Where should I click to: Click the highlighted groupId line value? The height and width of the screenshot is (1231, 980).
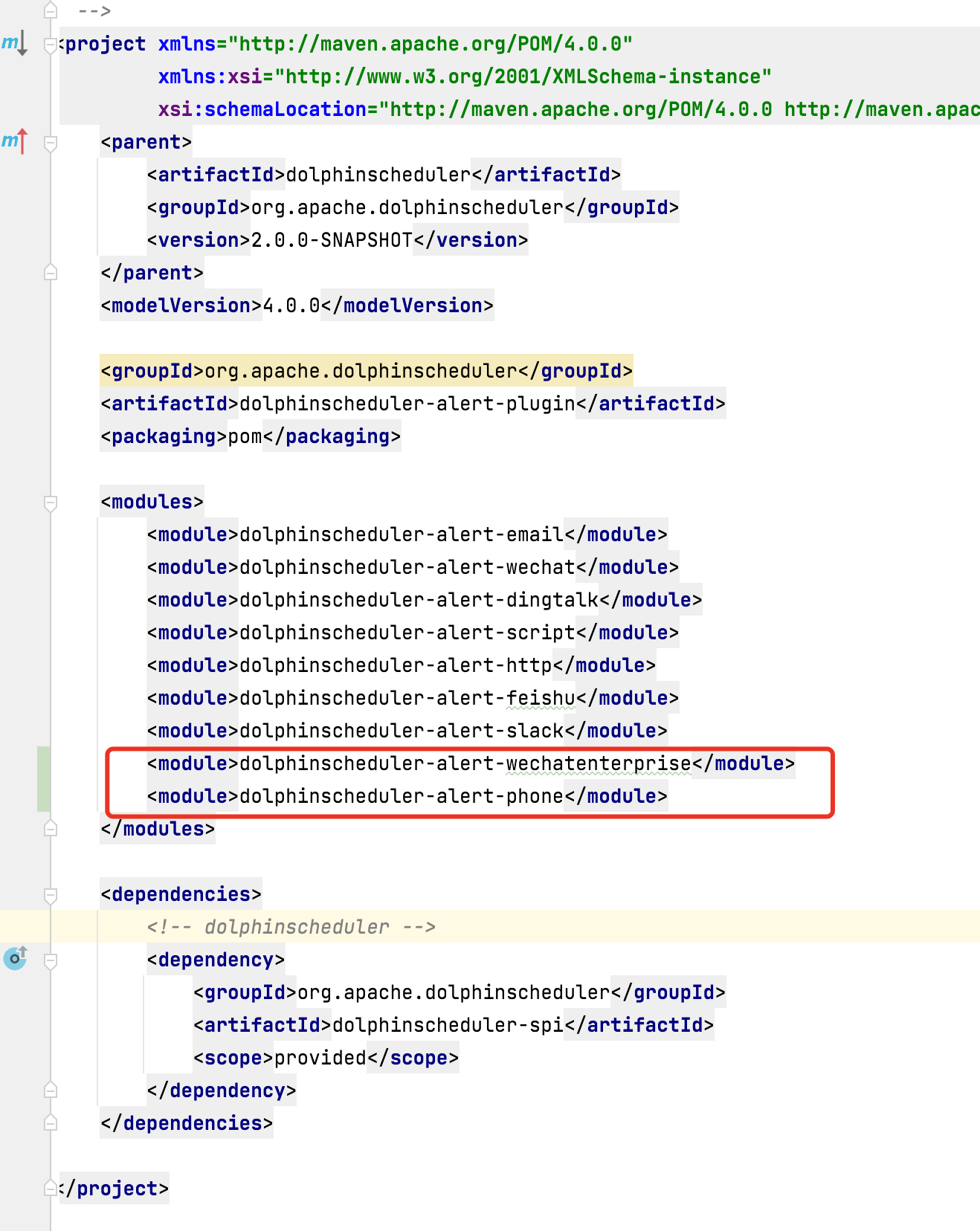coord(361,371)
